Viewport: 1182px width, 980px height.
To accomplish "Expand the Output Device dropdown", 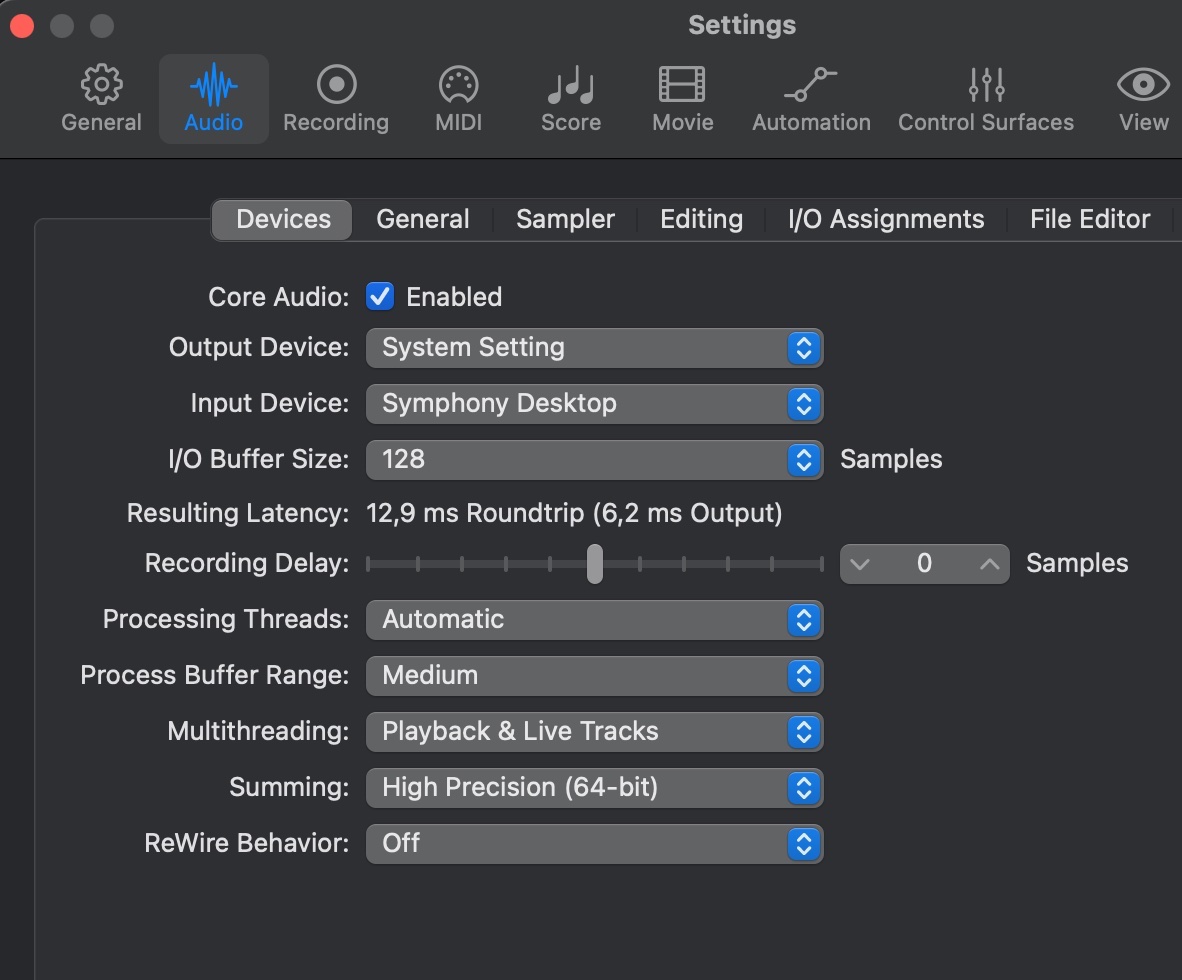I will coord(594,348).
